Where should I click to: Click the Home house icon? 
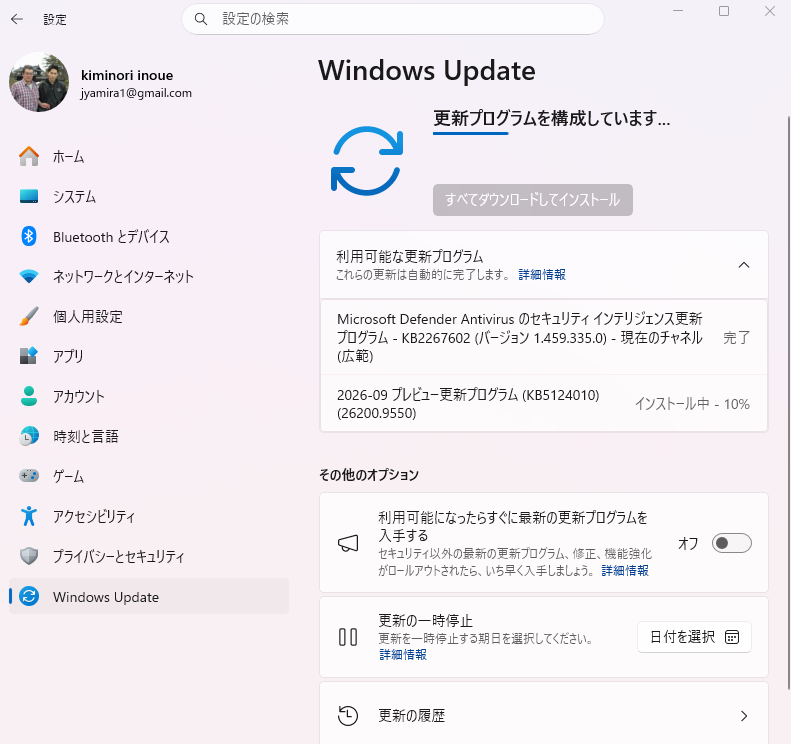29,156
